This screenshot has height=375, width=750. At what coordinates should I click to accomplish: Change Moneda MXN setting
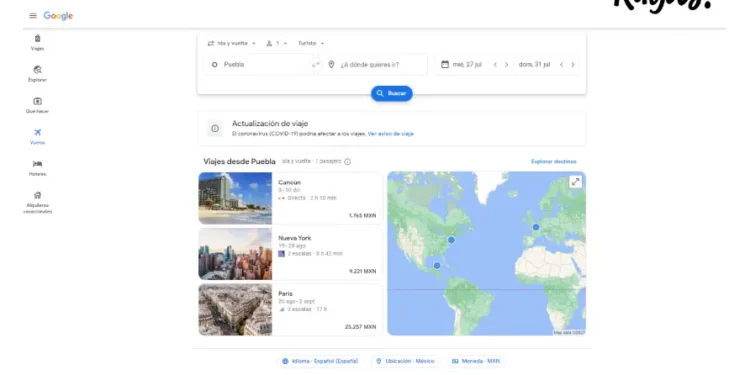click(x=476, y=361)
